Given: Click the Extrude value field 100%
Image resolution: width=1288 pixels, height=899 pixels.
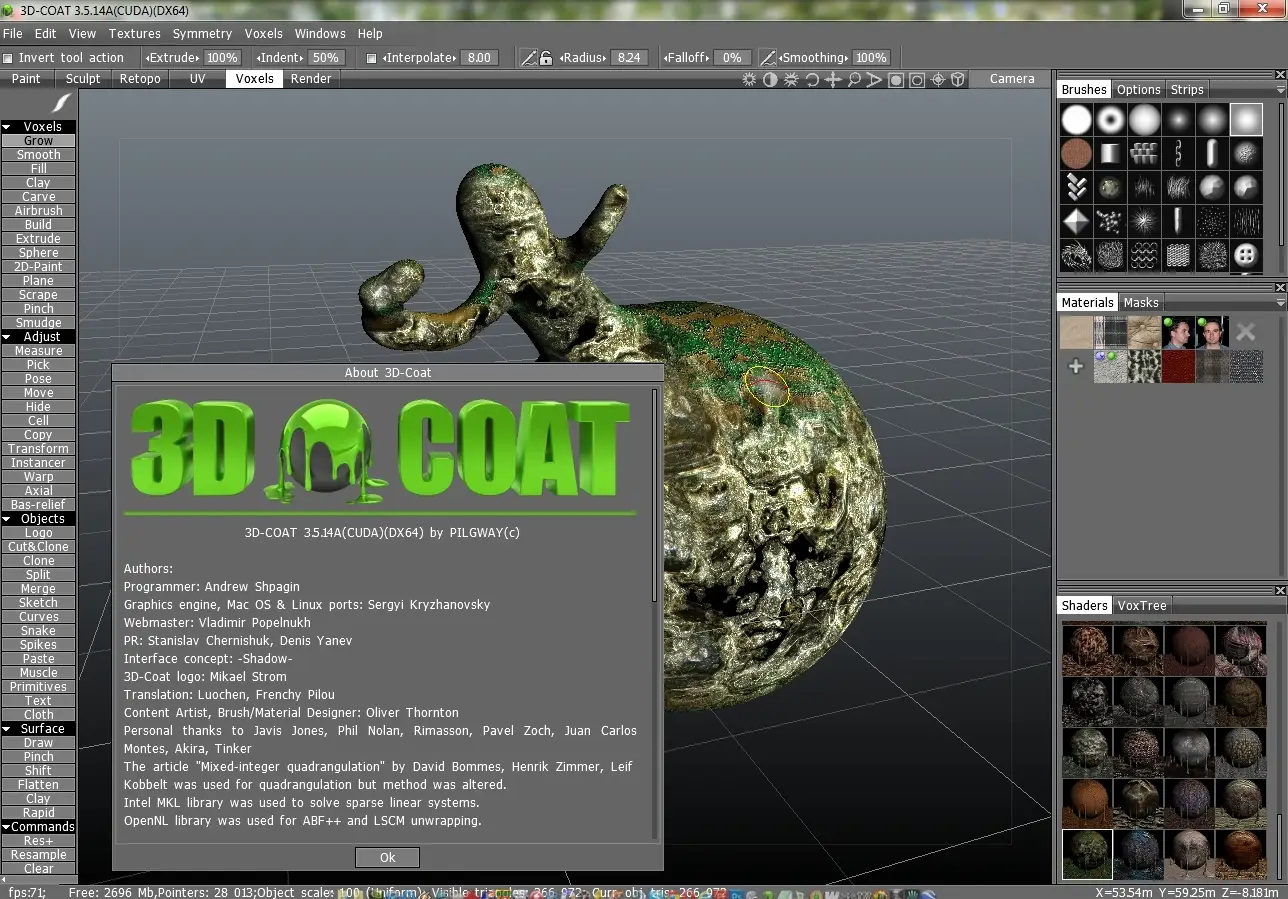Looking at the screenshot, I should tap(222, 58).
